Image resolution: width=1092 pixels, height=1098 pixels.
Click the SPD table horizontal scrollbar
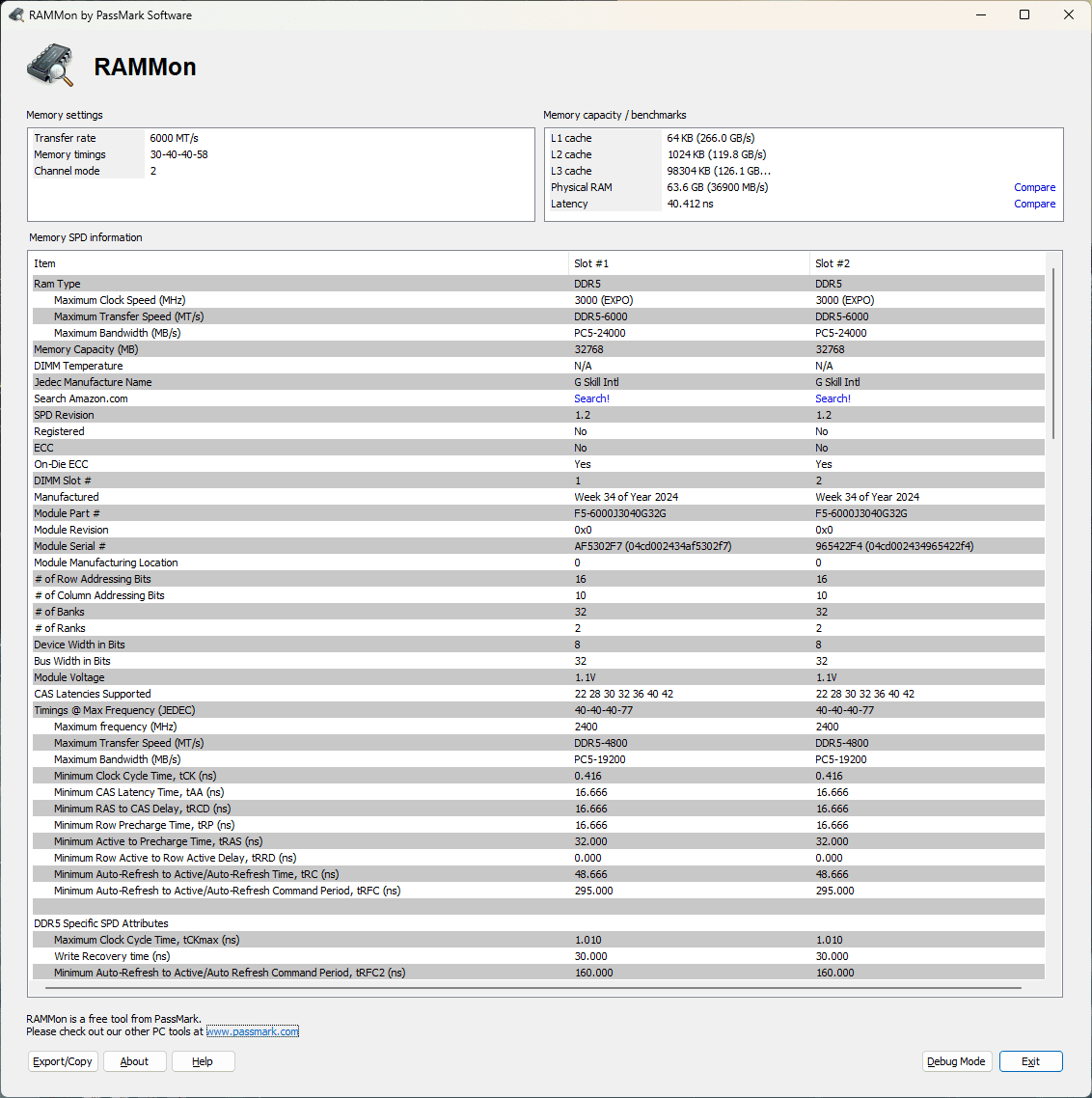tap(533, 988)
